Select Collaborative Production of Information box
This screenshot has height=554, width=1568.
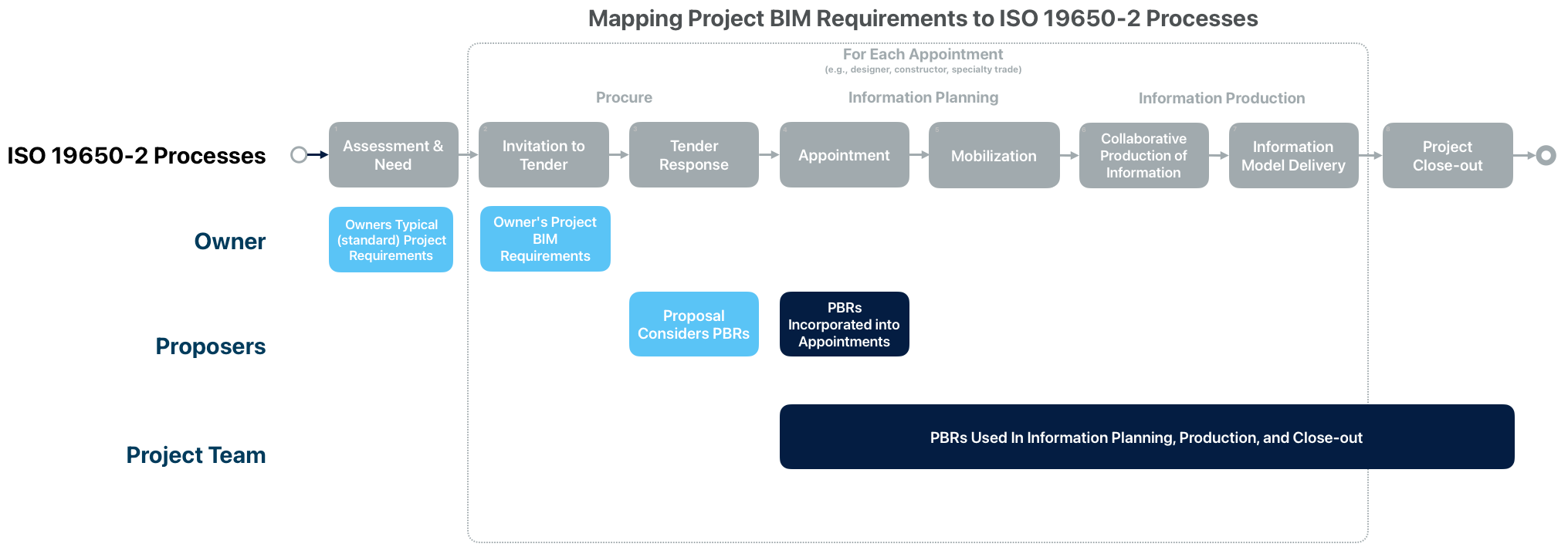[1143, 156]
